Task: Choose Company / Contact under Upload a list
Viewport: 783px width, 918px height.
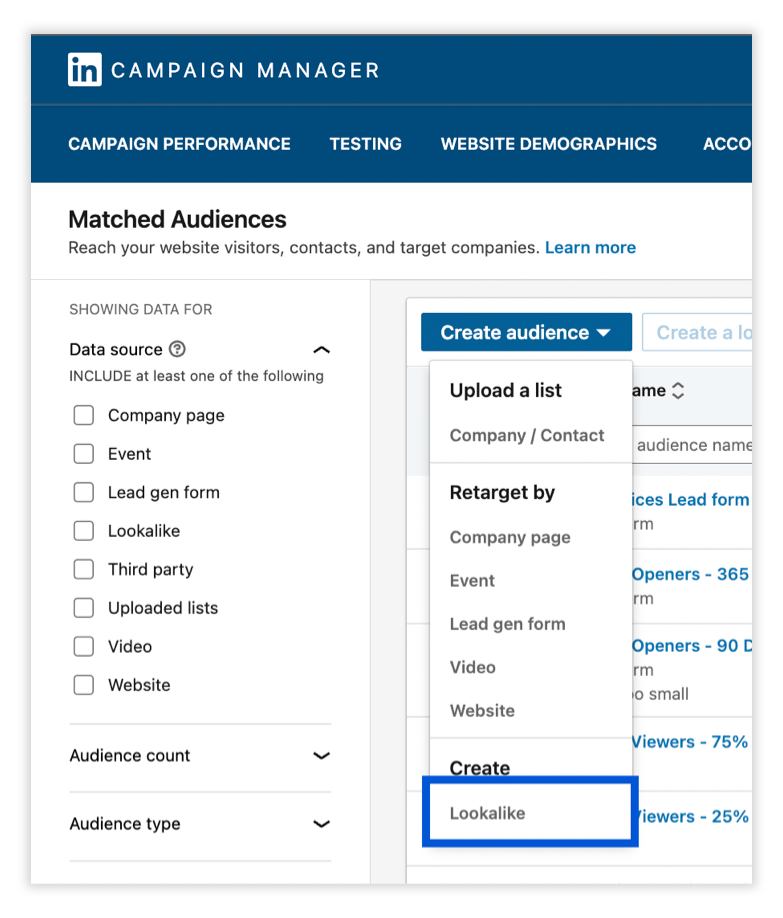Action: [526, 436]
